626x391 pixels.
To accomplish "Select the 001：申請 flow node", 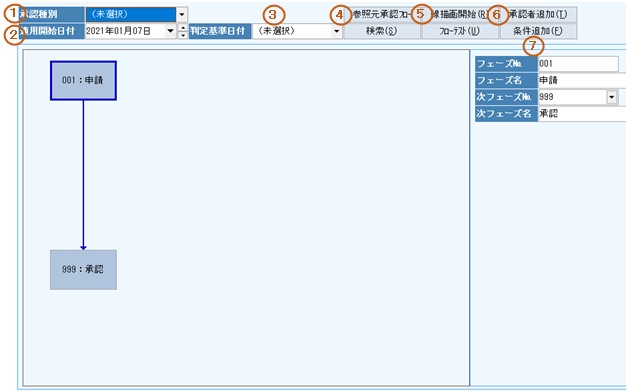I will [83, 80].
